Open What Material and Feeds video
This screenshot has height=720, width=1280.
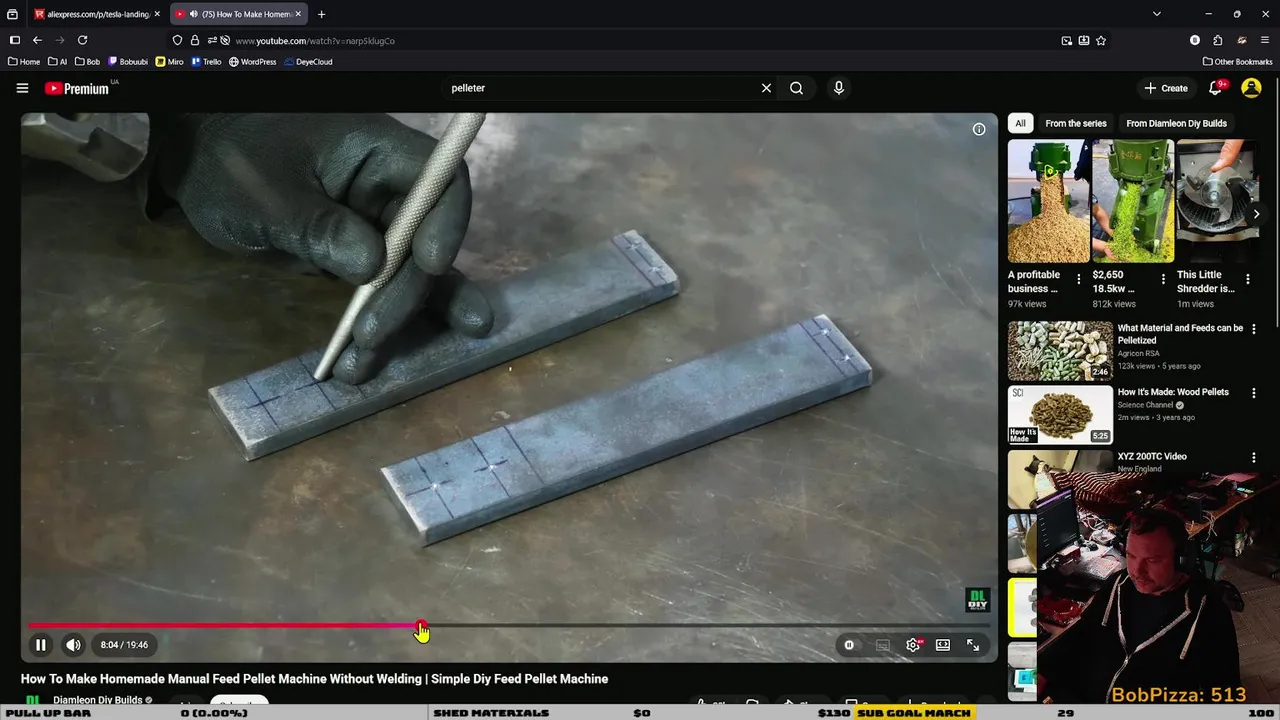(x=1180, y=334)
